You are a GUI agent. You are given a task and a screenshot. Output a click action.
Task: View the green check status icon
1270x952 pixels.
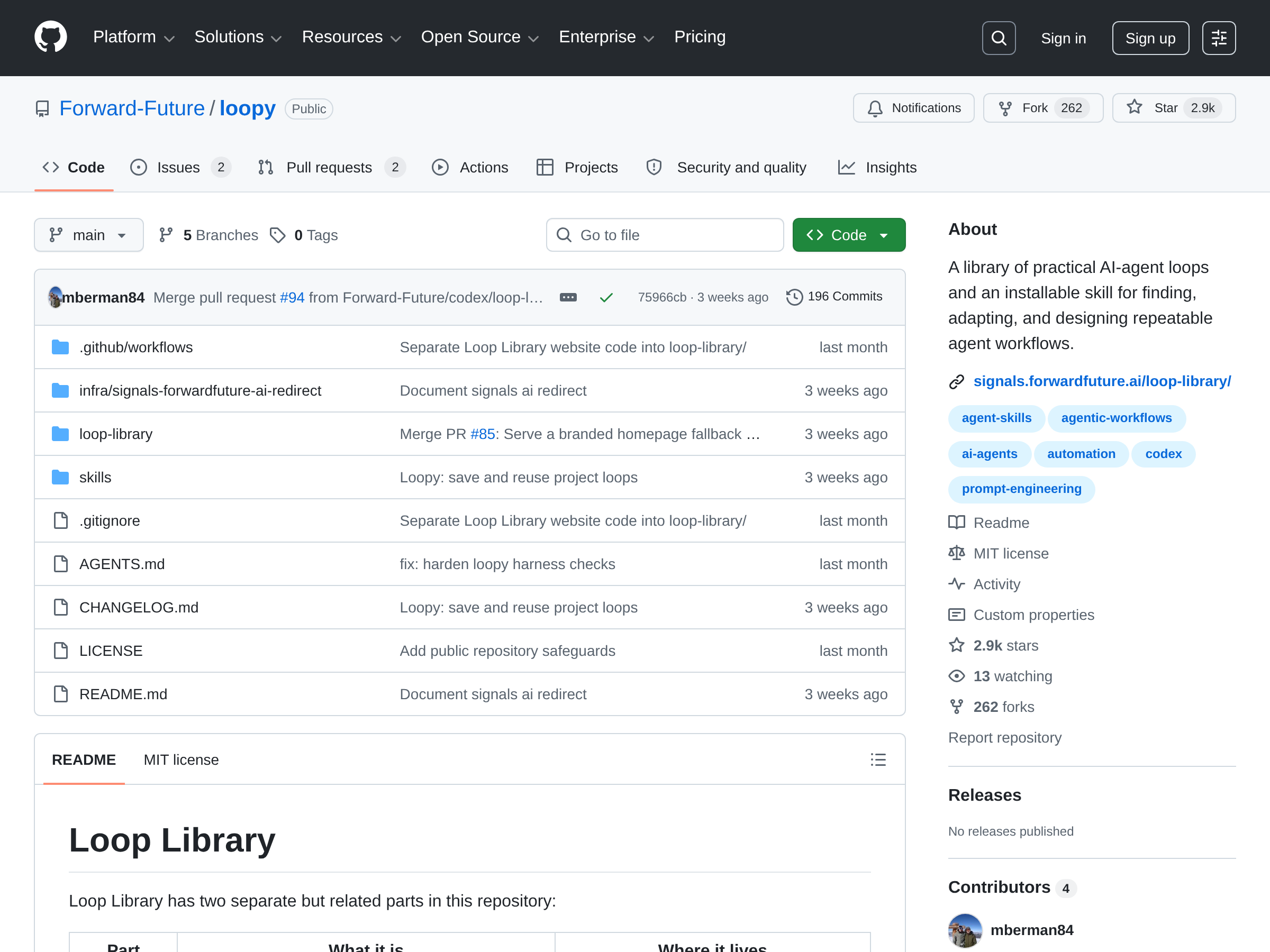[606, 297]
